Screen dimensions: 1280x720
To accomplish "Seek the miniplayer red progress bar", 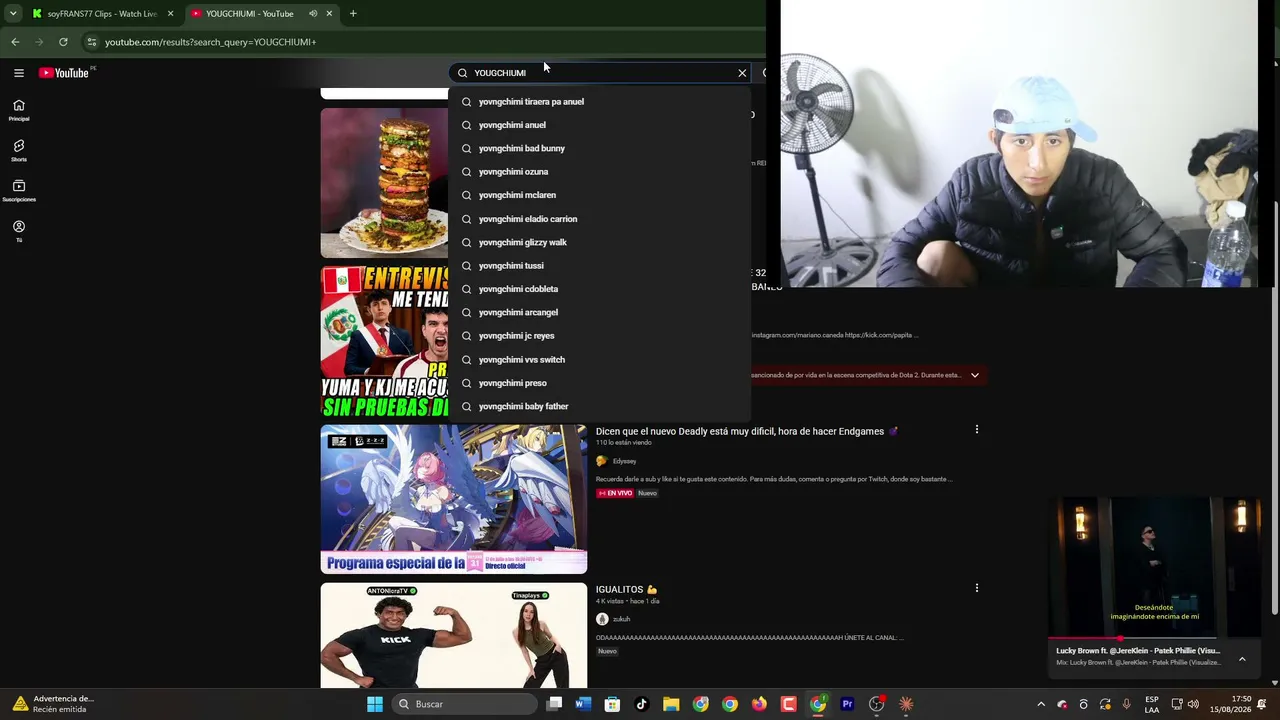I will tap(1132, 638).
